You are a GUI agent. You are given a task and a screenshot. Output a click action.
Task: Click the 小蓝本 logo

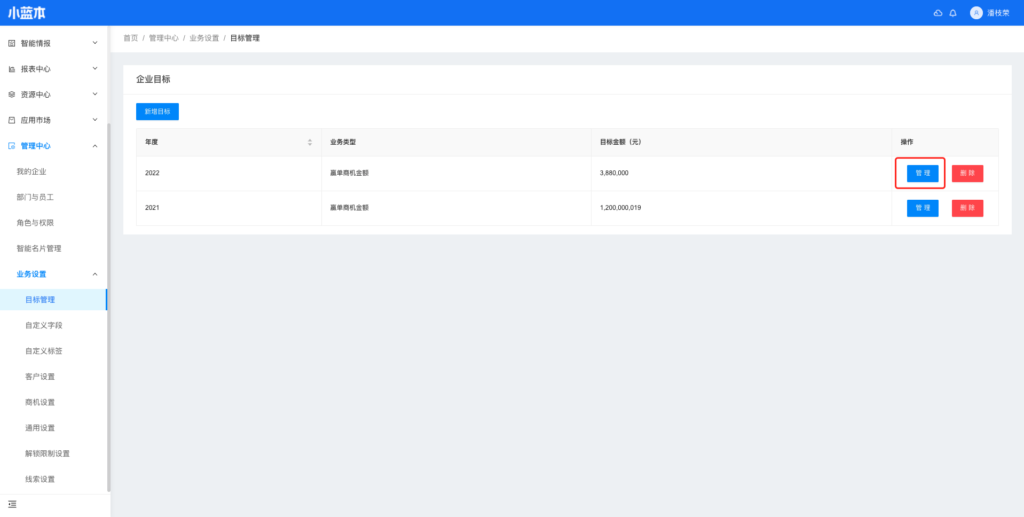[x=27, y=13]
